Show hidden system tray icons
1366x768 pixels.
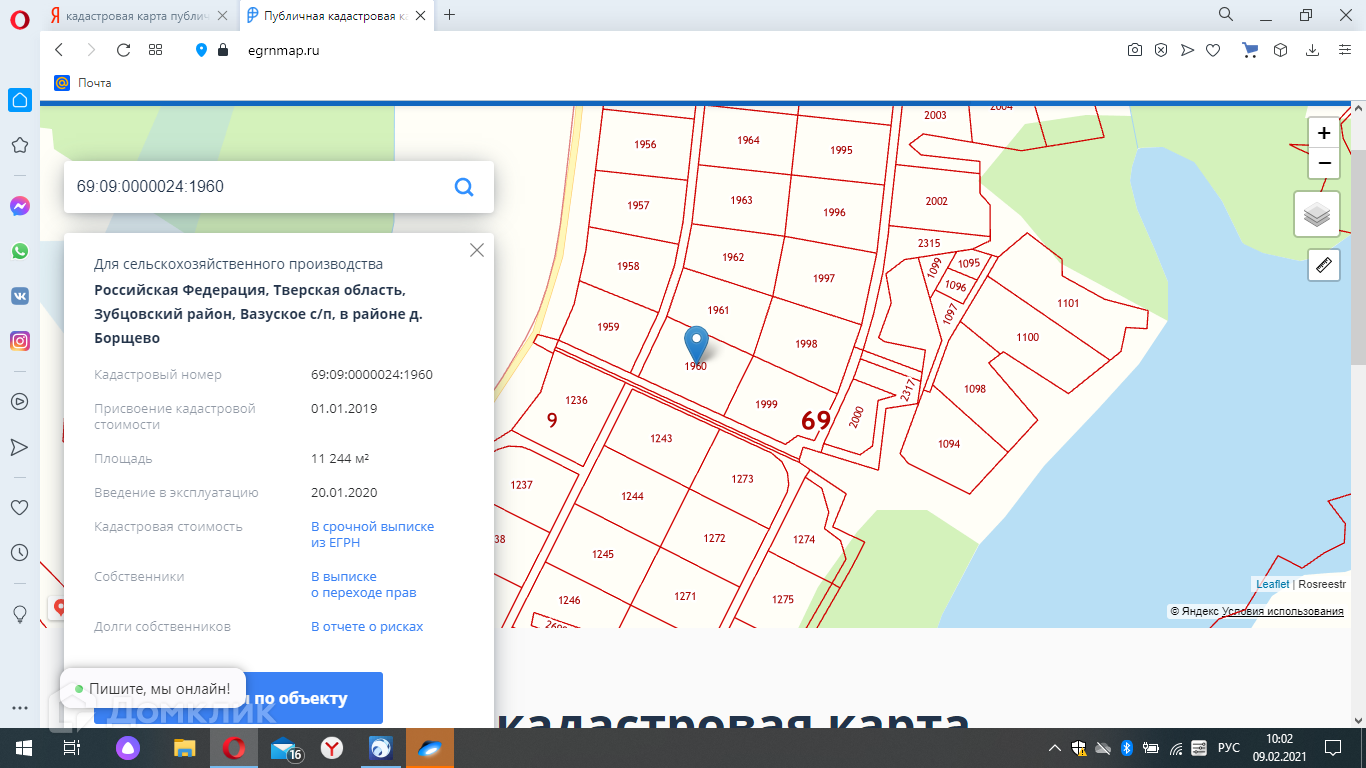1054,748
